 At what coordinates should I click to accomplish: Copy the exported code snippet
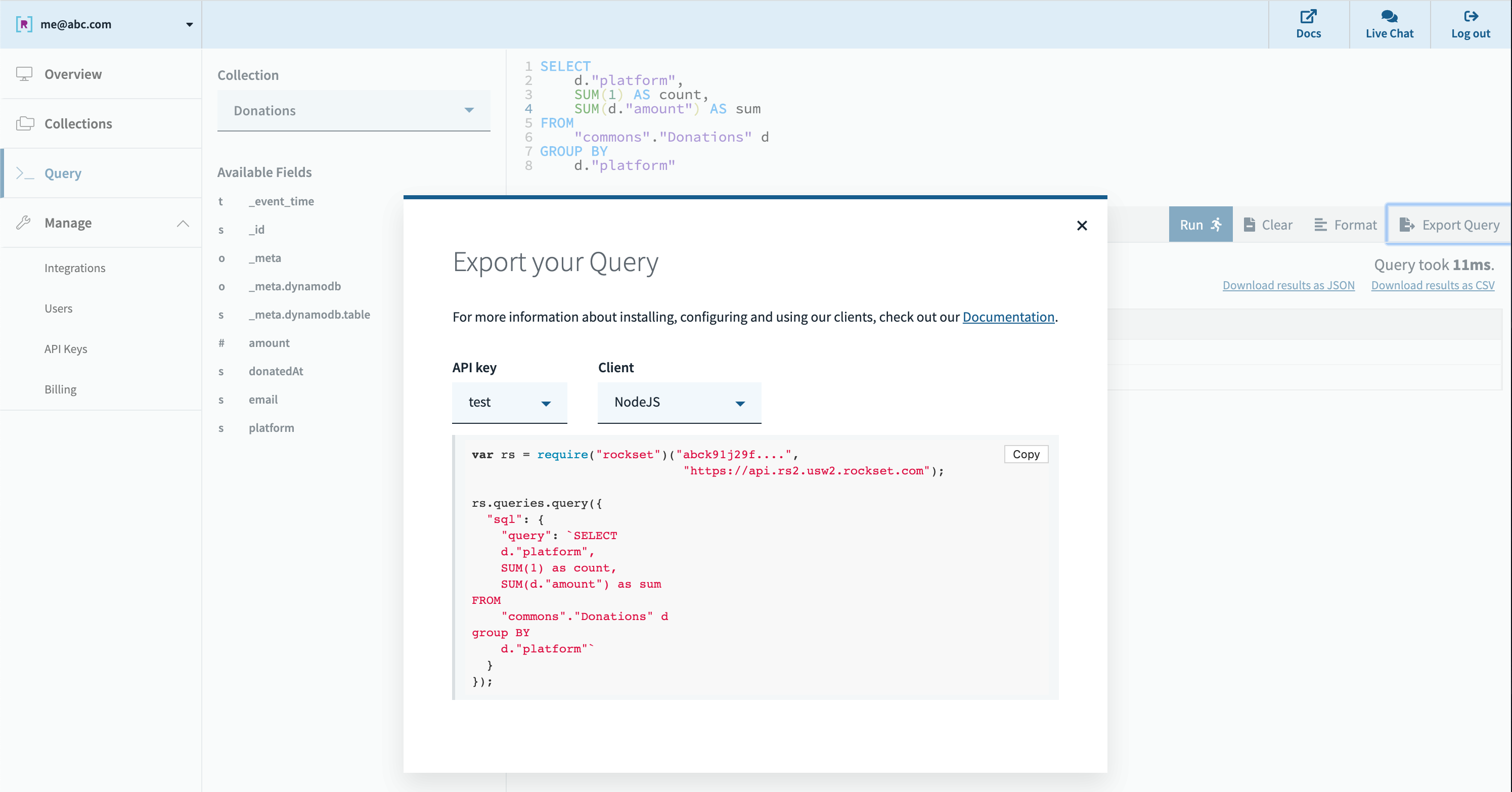click(1026, 454)
